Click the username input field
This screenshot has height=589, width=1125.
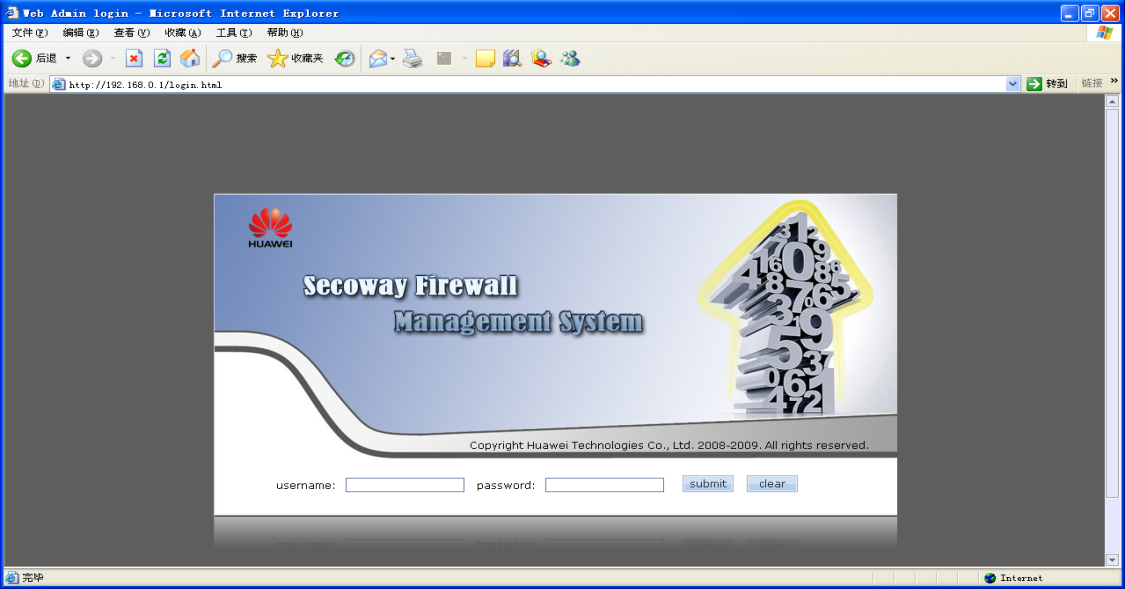click(405, 485)
